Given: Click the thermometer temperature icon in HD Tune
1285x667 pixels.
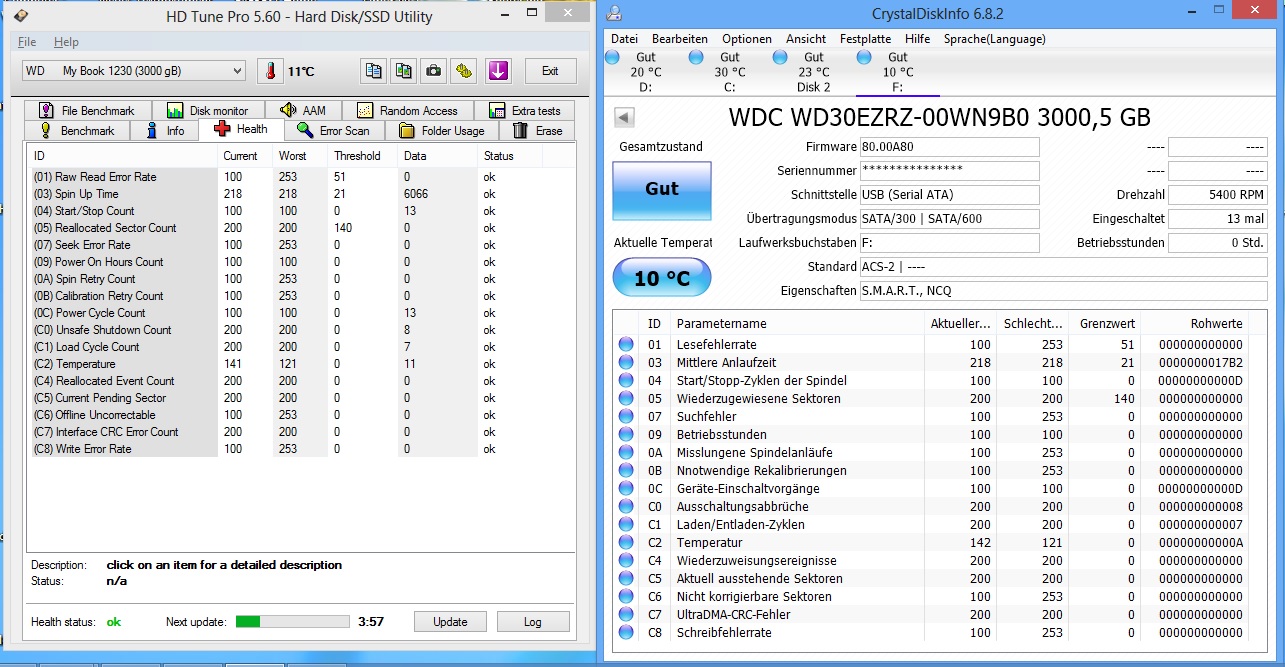Looking at the screenshot, I should (270, 71).
